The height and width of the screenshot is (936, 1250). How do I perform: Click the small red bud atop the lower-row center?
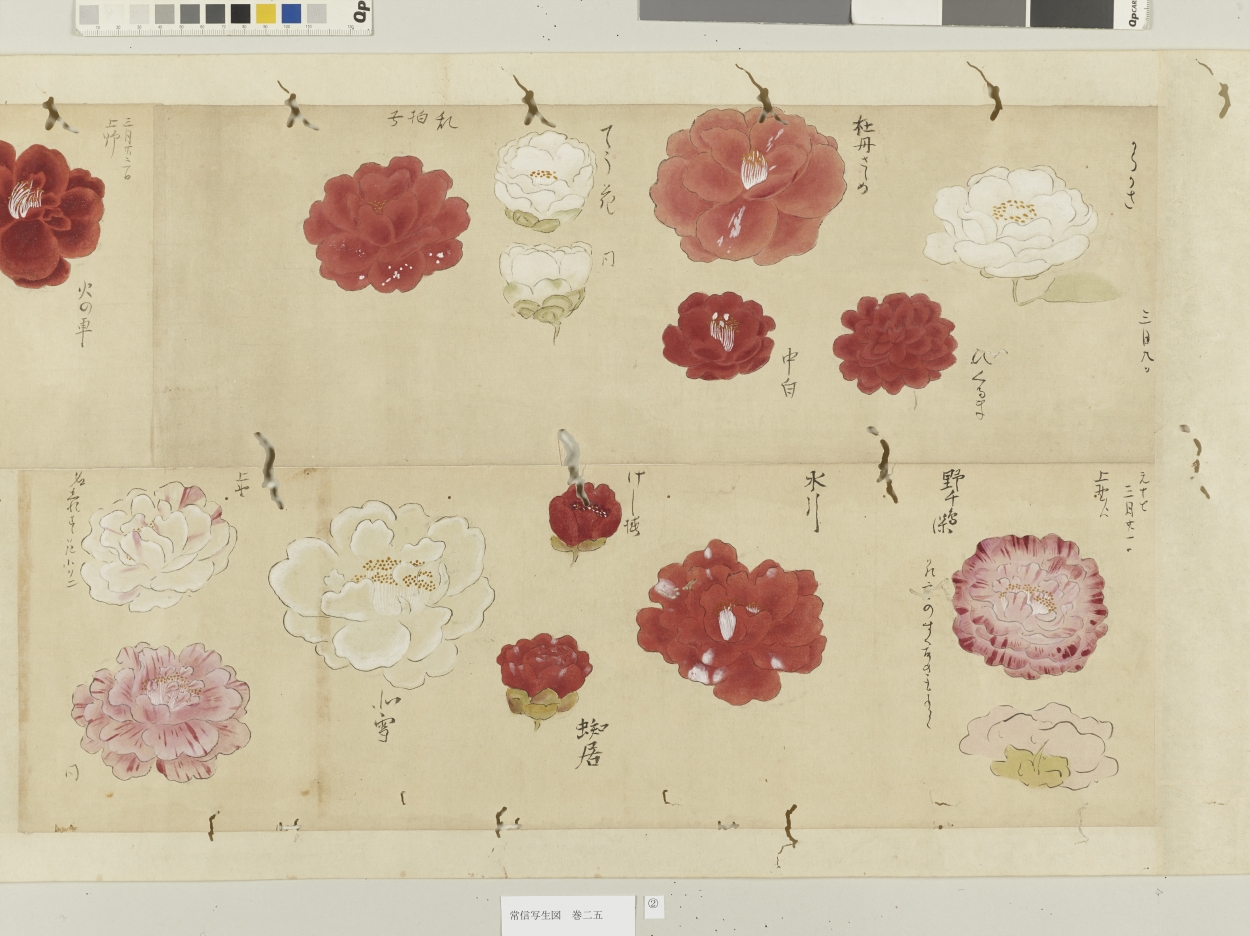click(x=584, y=520)
